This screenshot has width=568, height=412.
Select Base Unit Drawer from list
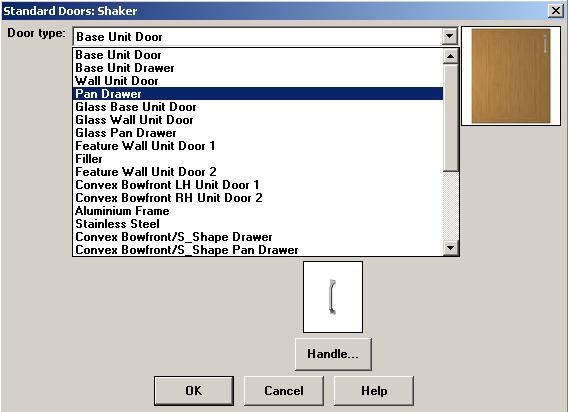[x=258, y=68]
